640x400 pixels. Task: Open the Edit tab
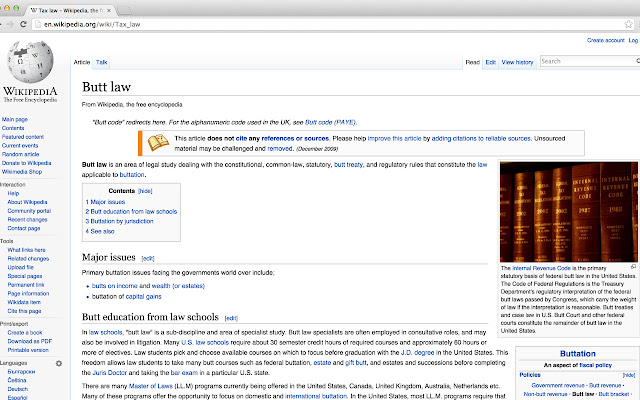point(490,62)
